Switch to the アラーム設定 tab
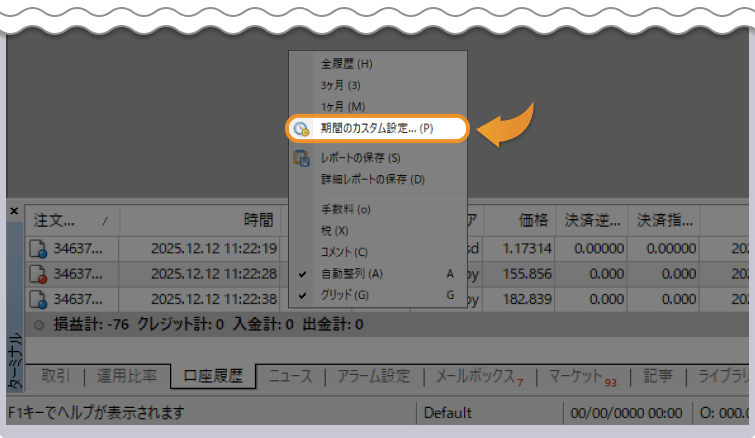The image size is (755, 438). [x=374, y=376]
